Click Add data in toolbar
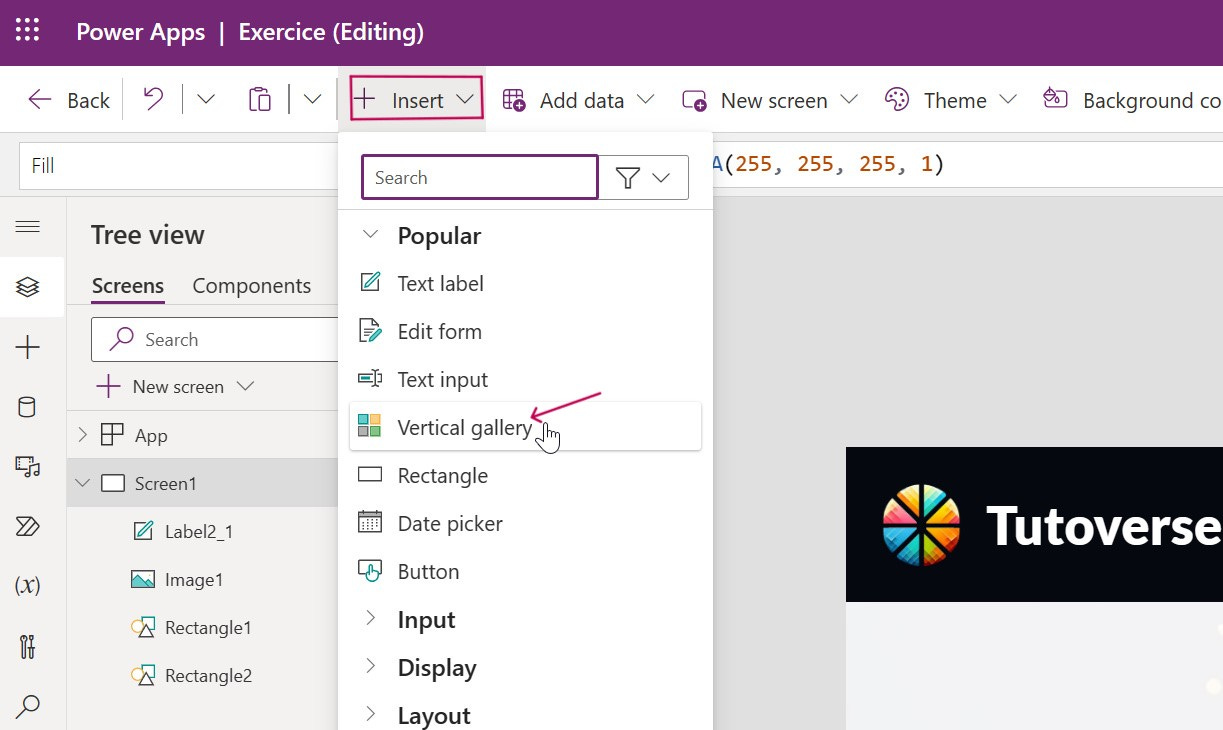The height and width of the screenshot is (730, 1223). [578, 100]
